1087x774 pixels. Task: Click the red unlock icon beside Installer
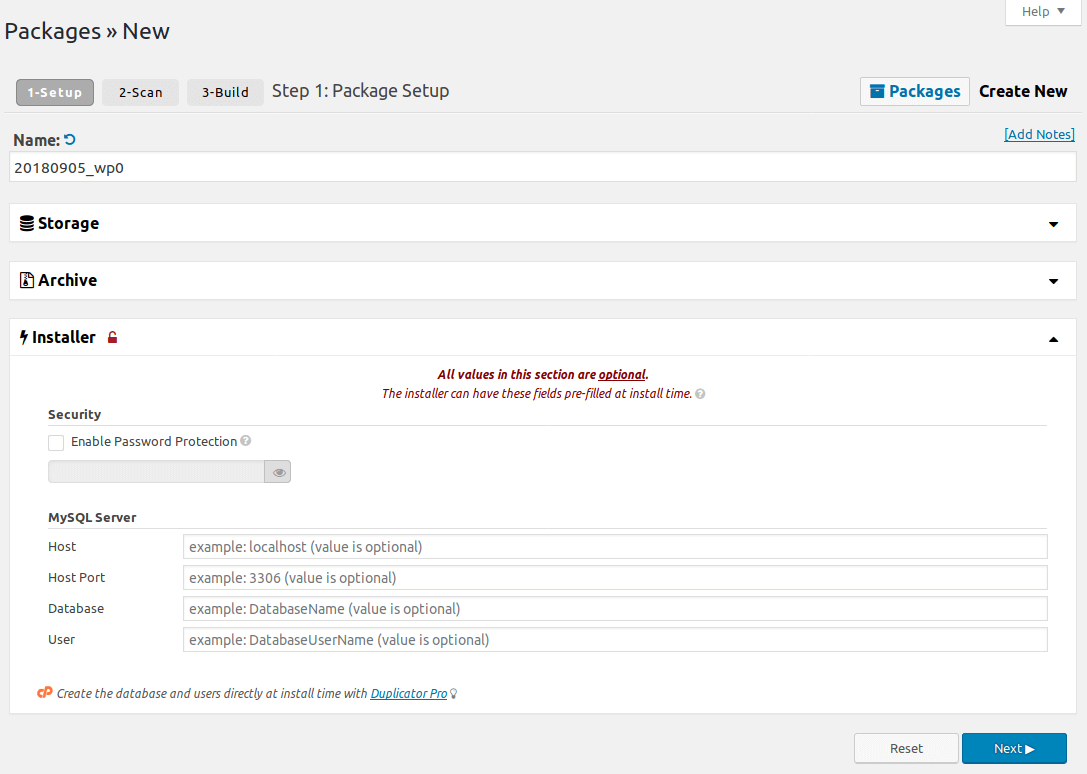coord(113,338)
